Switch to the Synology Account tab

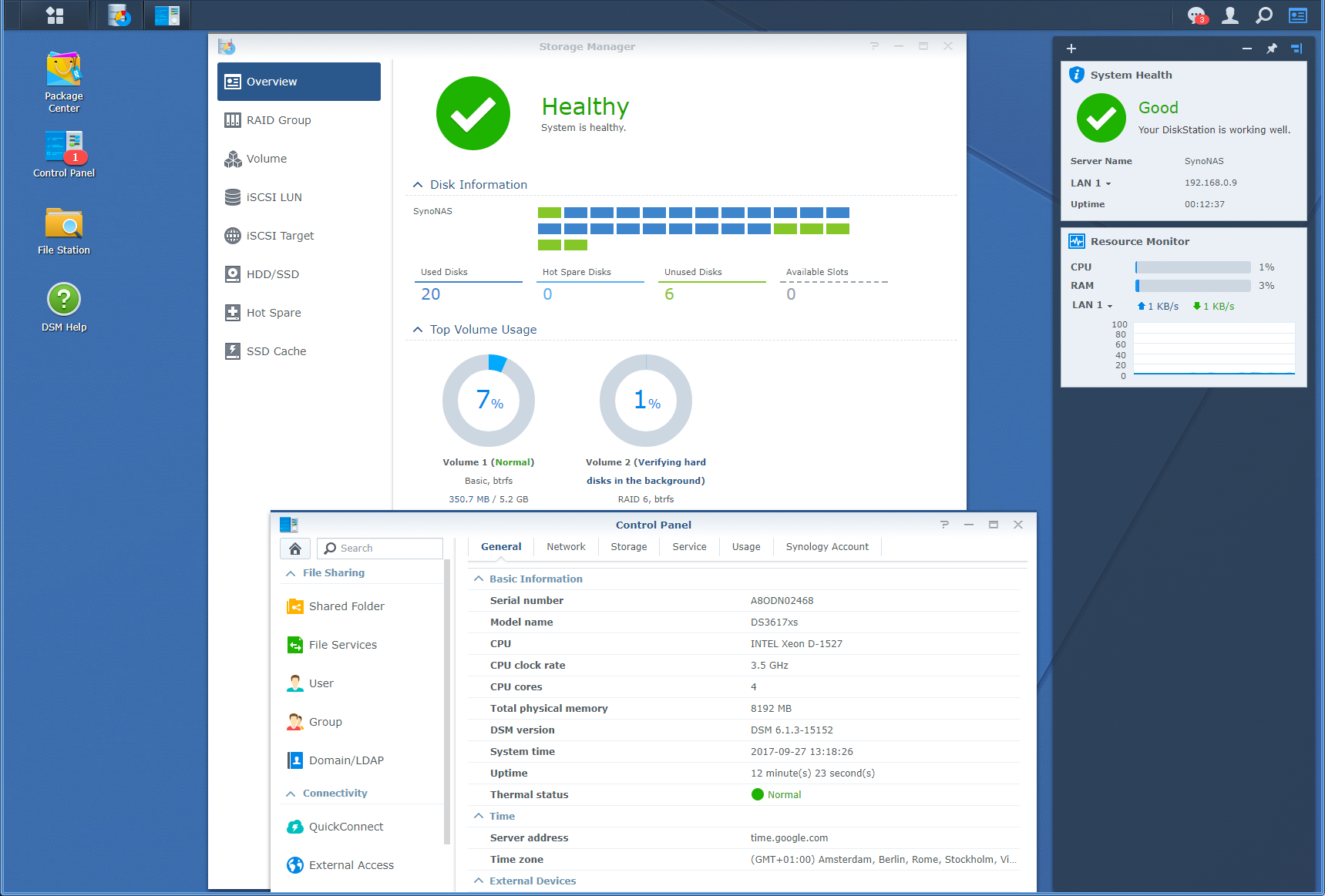(827, 547)
